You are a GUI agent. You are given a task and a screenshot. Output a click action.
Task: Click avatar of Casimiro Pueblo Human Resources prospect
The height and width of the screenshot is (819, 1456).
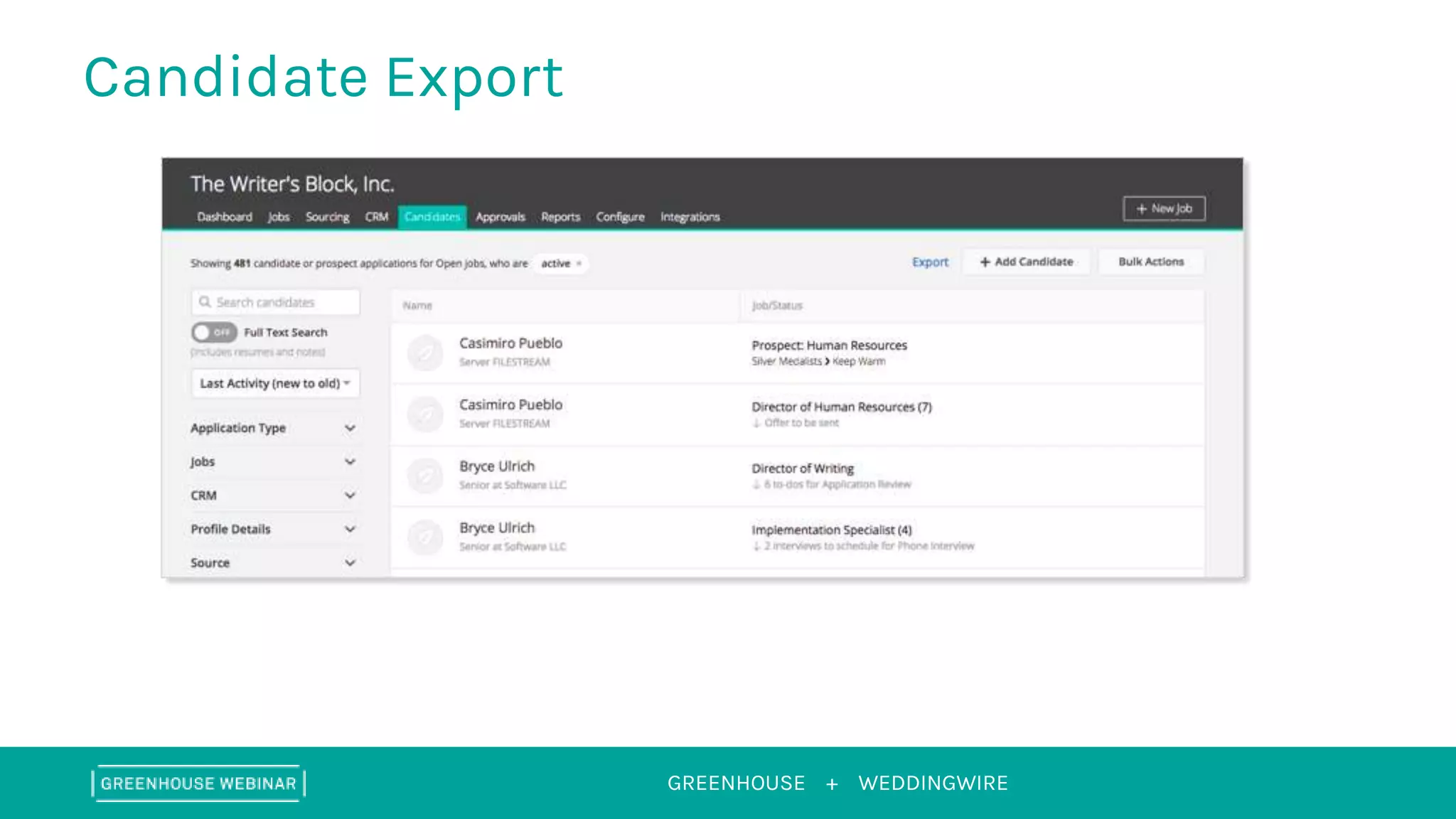(425, 353)
